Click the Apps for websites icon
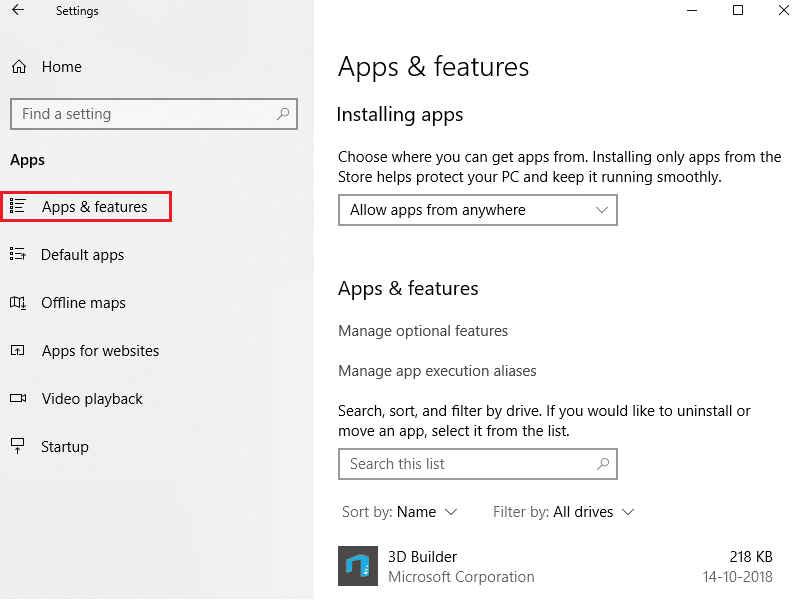Image resolution: width=801 pixels, height=601 pixels. [17, 351]
